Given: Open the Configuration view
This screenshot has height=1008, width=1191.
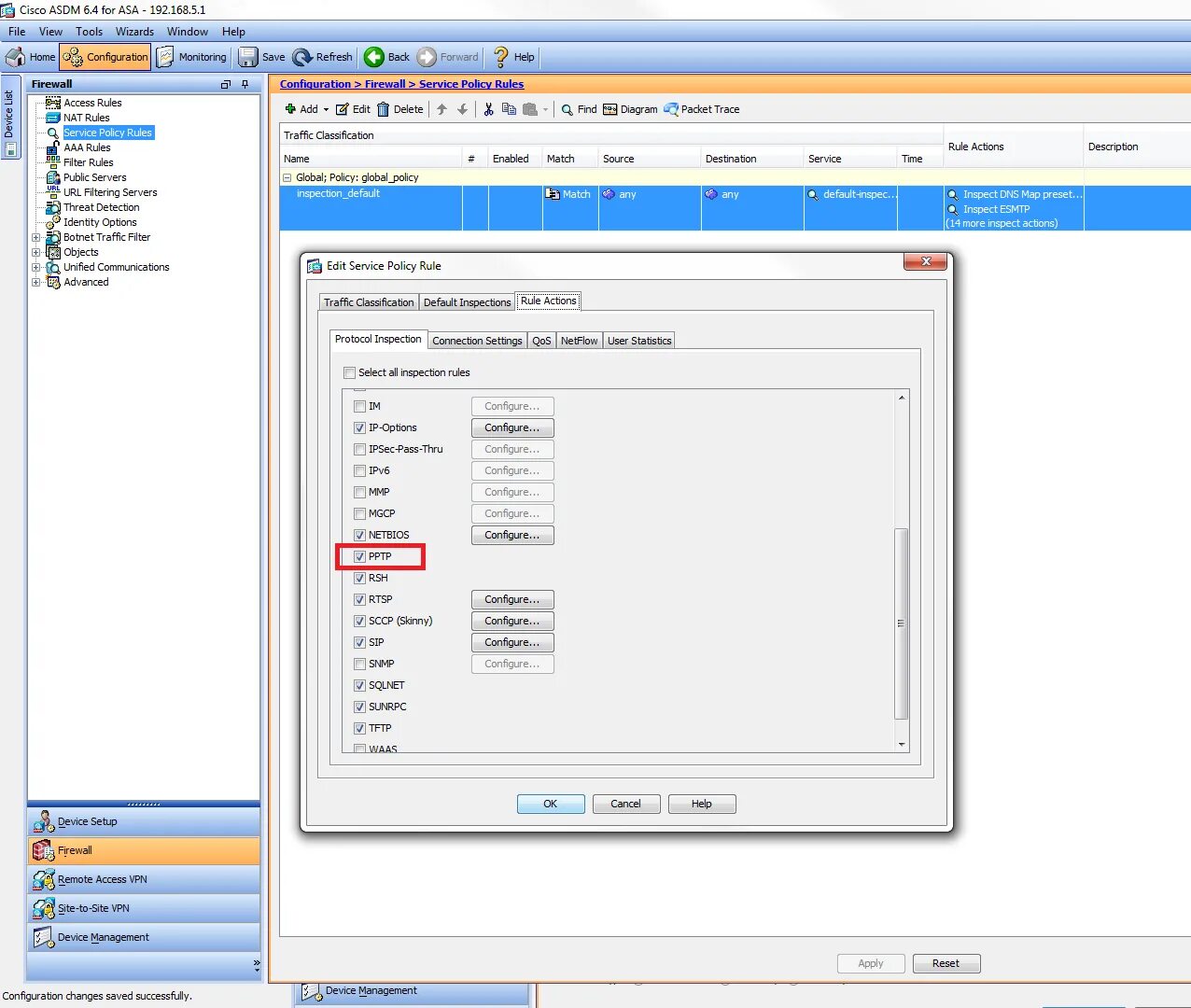Looking at the screenshot, I should (x=105, y=57).
